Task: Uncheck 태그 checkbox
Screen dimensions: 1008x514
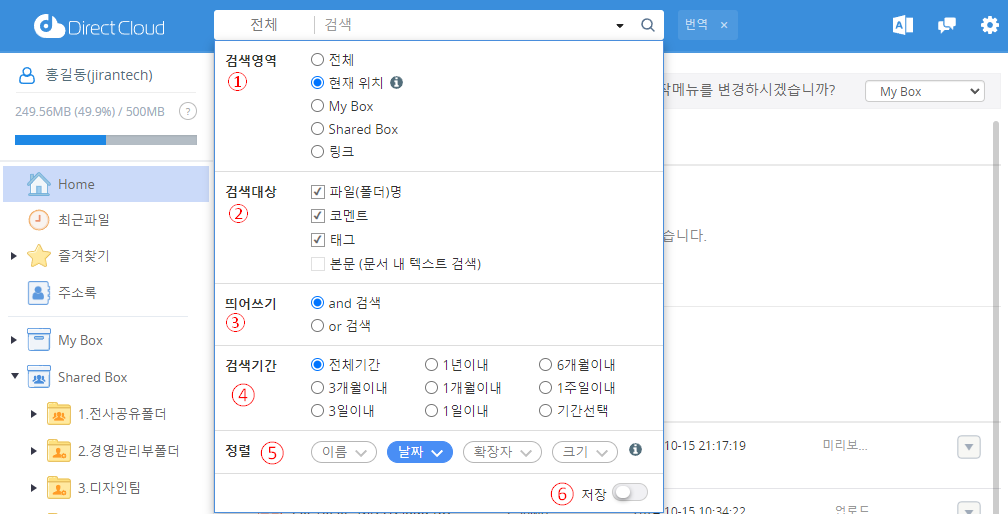Action: click(318, 240)
